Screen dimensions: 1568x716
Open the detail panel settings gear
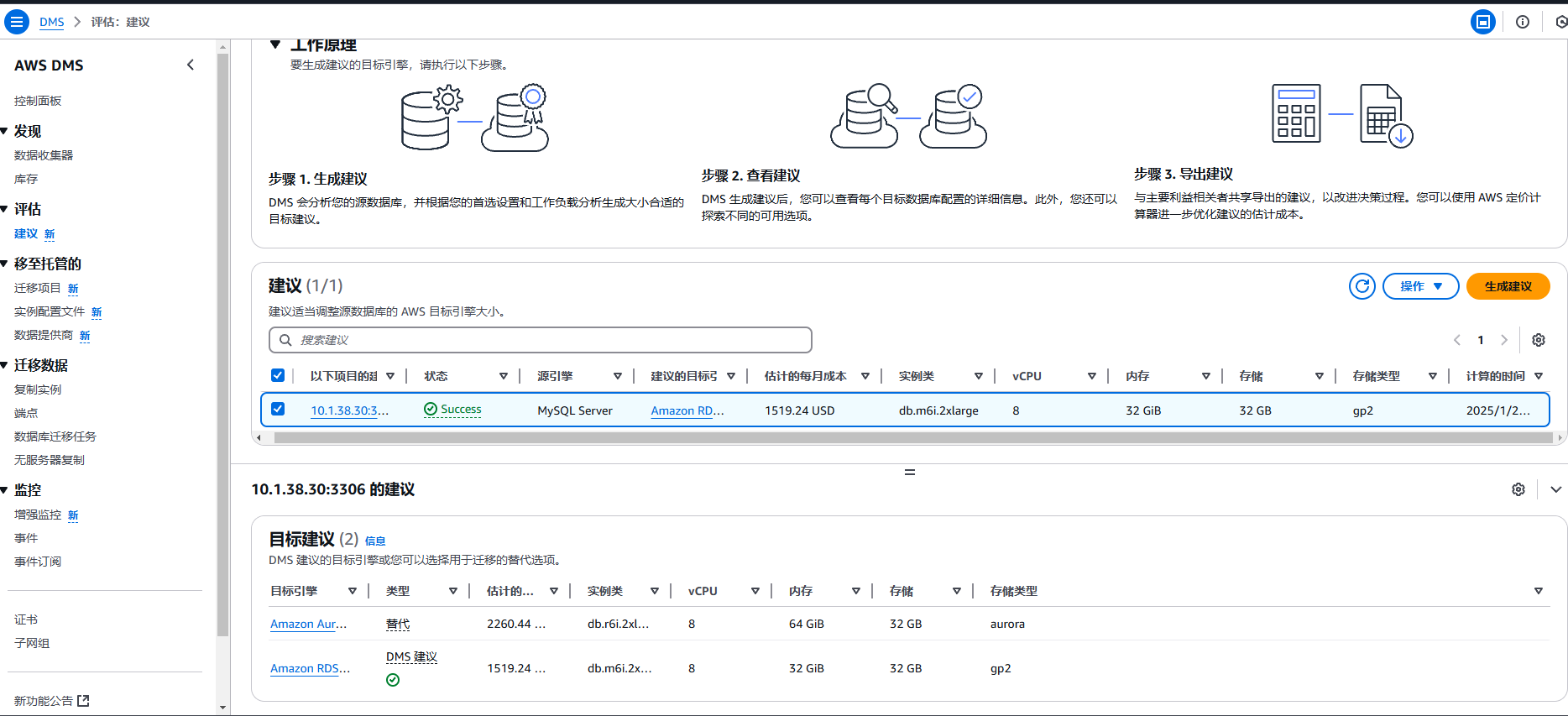[x=1518, y=489]
